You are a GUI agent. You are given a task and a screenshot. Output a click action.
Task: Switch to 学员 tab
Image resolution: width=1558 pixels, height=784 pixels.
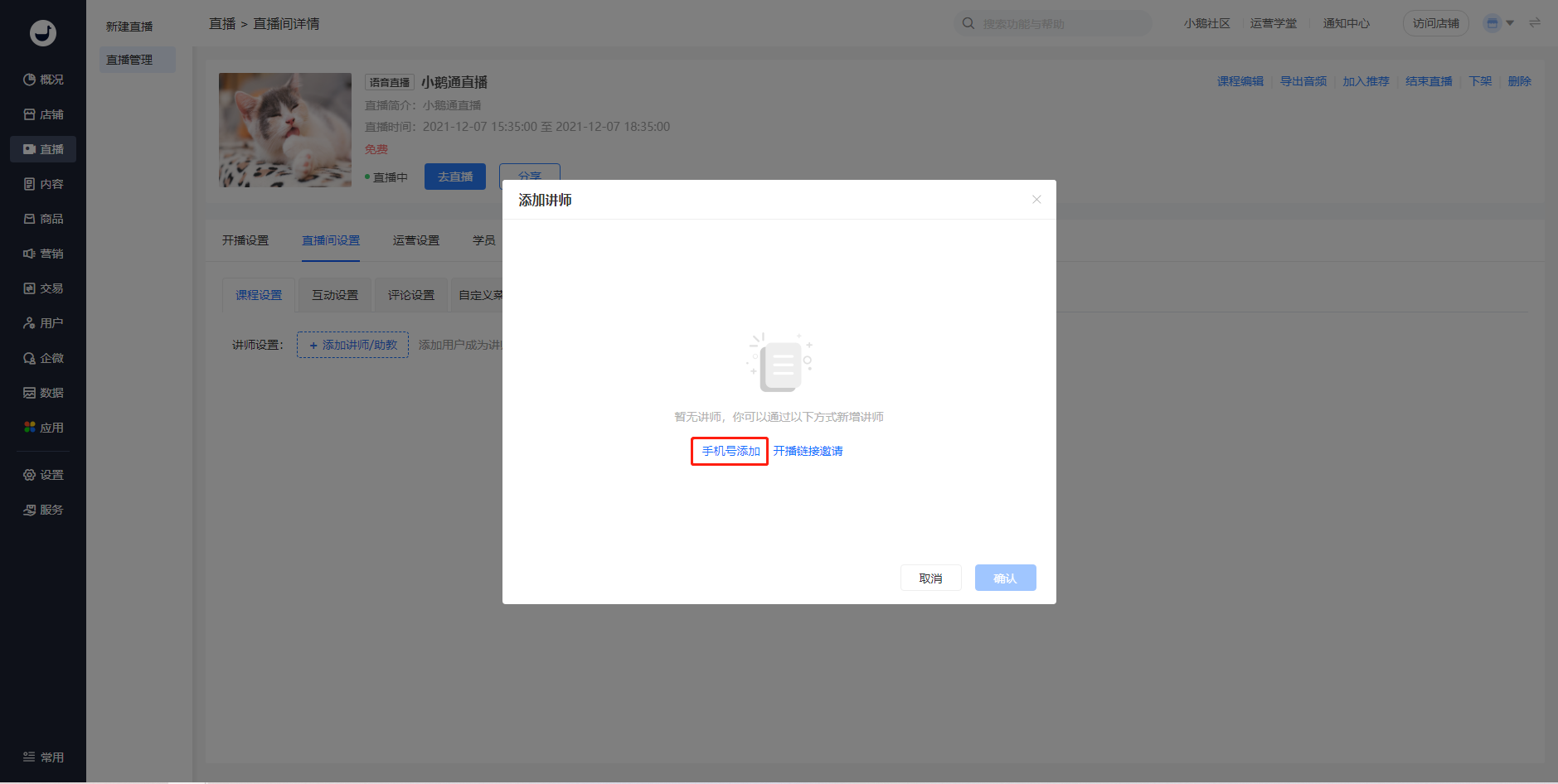[x=484, y=240]
